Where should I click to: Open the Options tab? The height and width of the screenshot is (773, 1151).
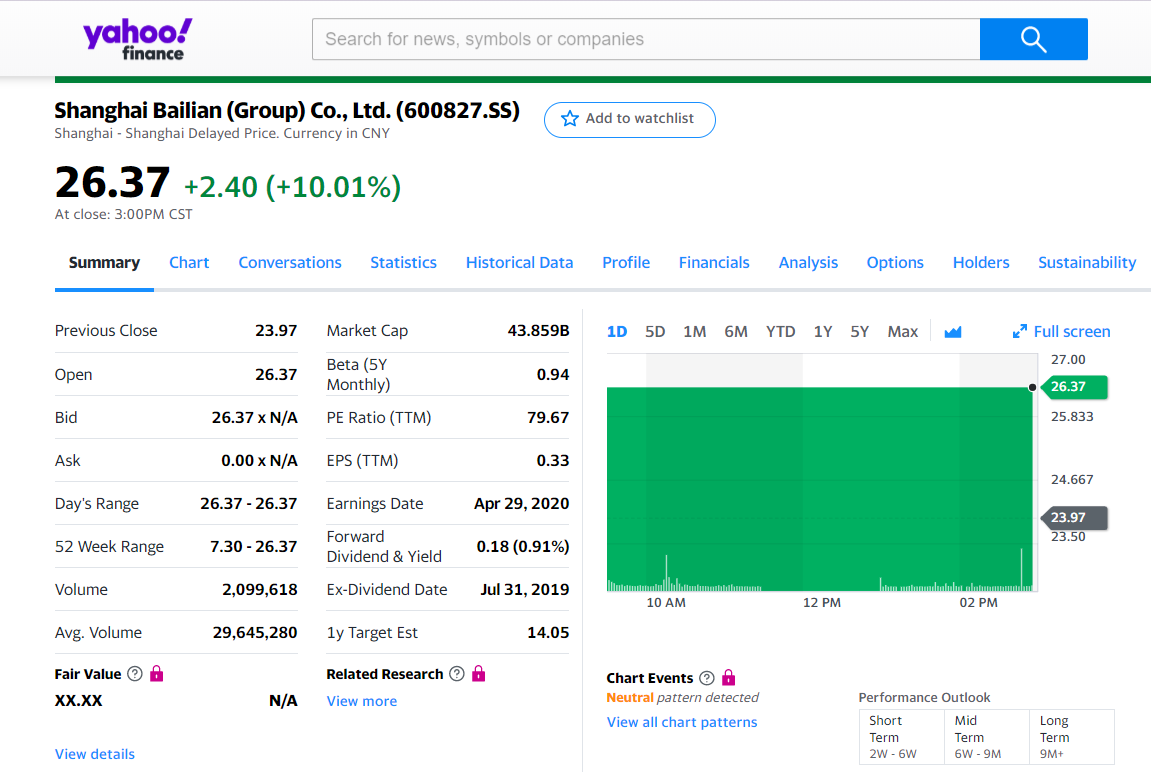point(895,263)
